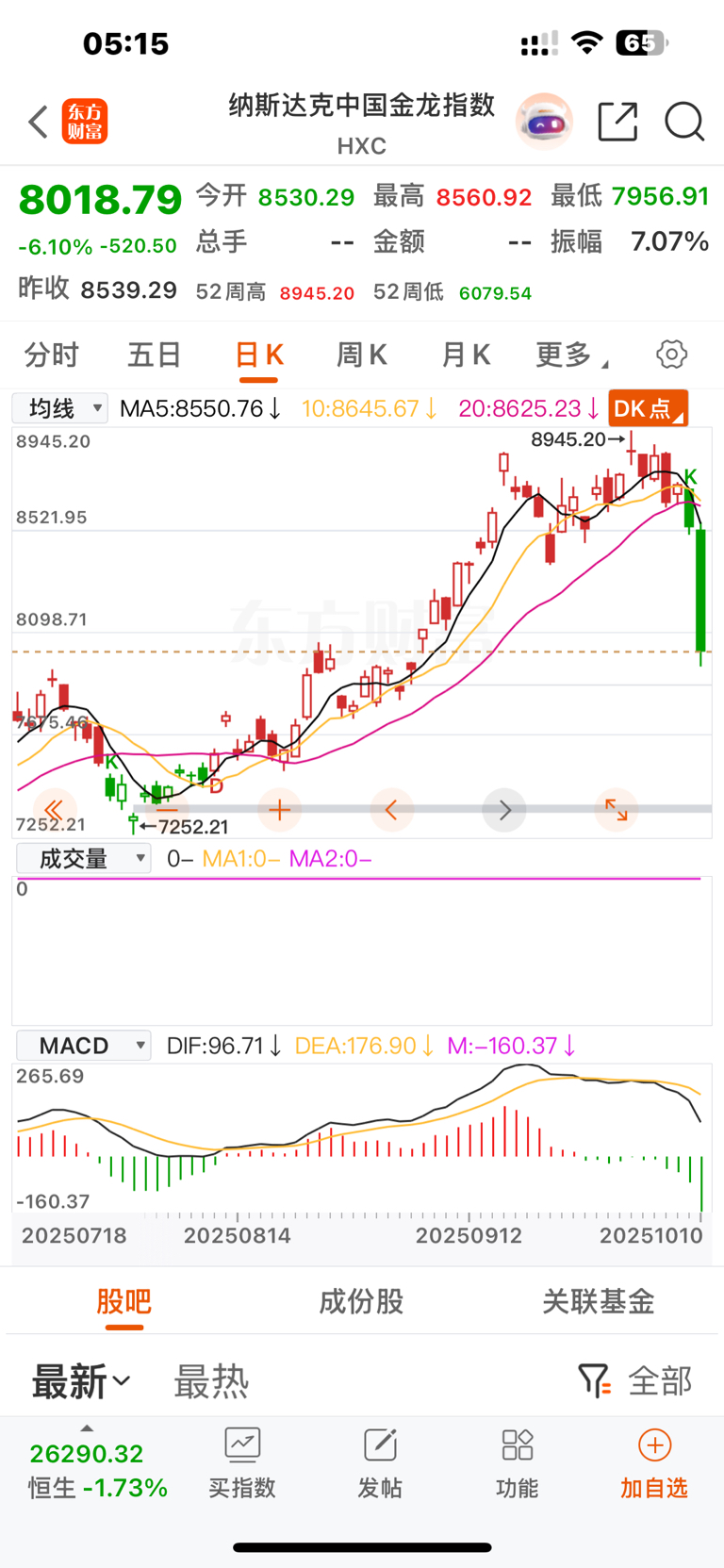Tap the share export icon

[617, 122]
